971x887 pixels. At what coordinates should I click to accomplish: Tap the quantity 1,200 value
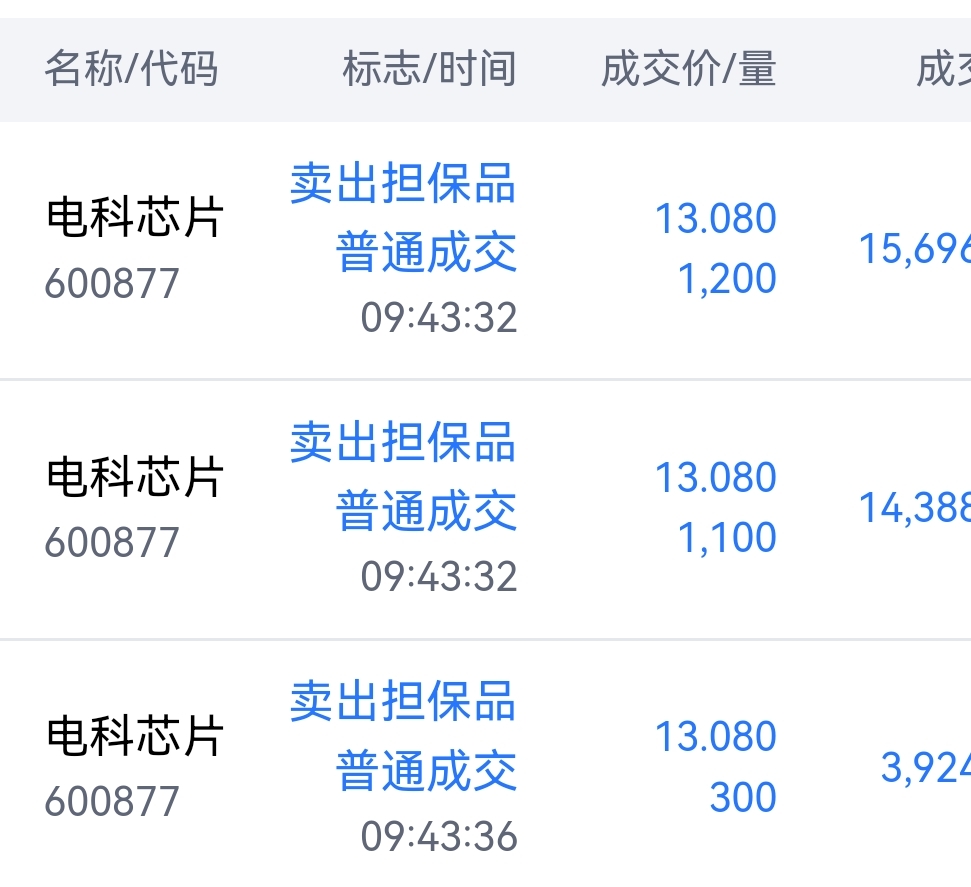pos(728,278)
